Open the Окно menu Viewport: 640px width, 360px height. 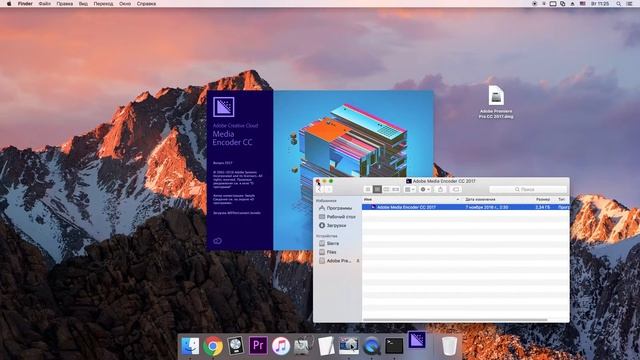[x=125, y=4]
